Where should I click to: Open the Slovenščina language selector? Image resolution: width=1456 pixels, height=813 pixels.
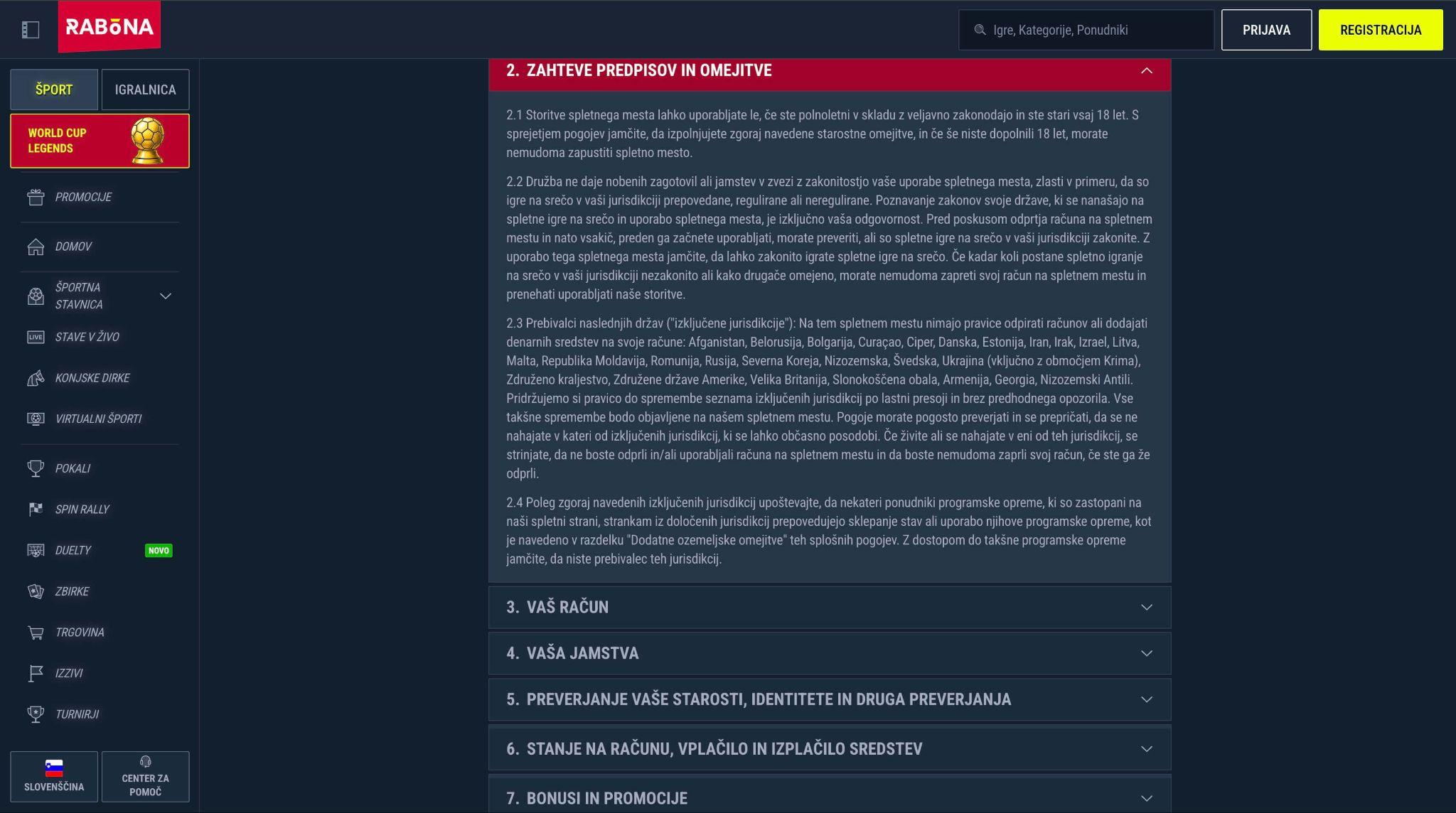[x=54, y=777]
